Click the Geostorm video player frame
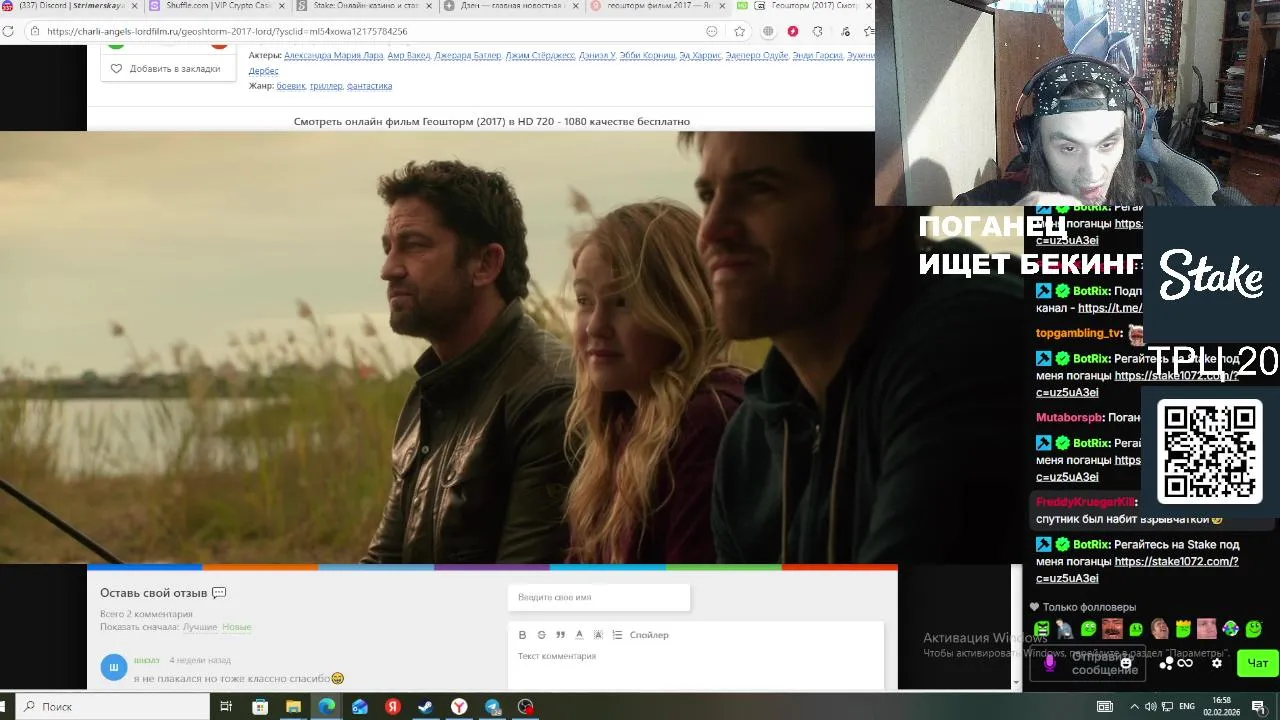 pyautogui.click(x=437, y=347)
